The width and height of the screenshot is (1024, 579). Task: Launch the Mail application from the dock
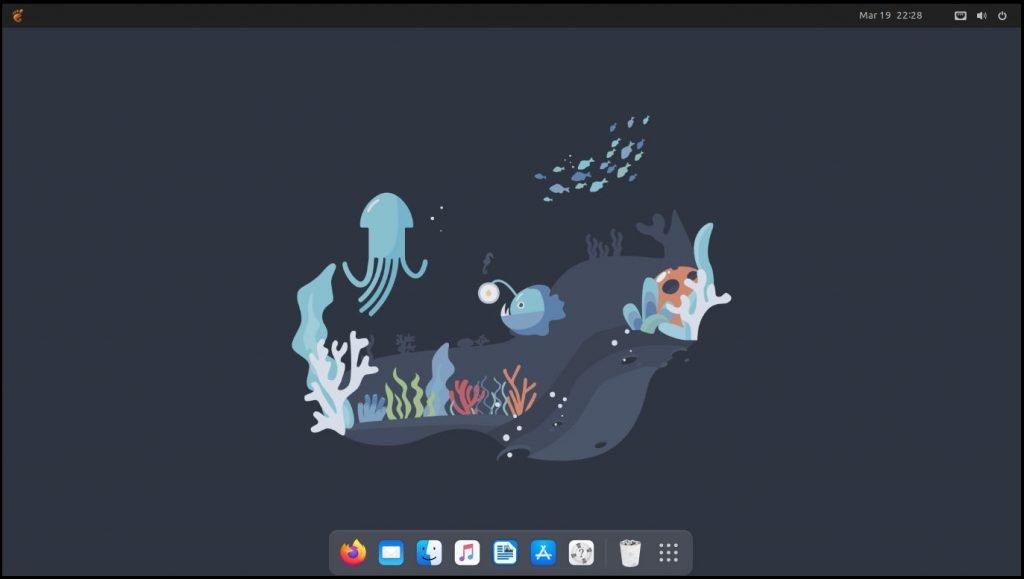point(390,551)
